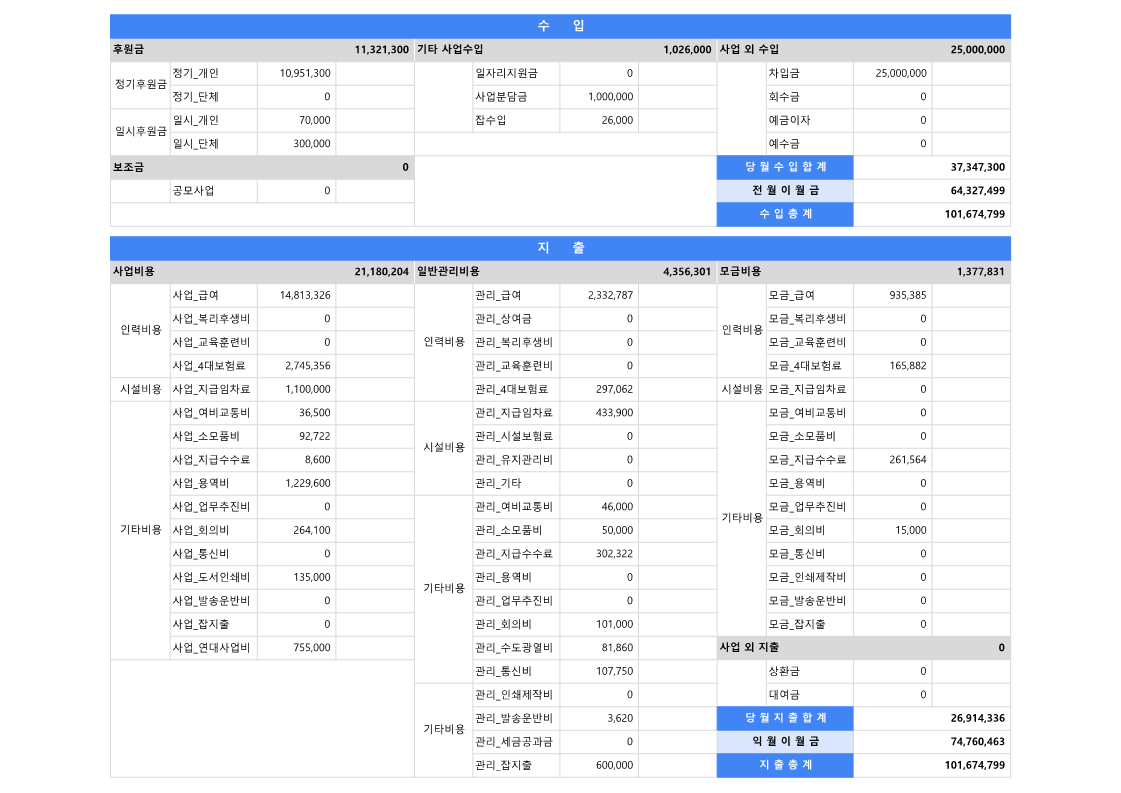Select the '전 월 이 월 금' cell
Viewport: 1121px width, 793px height.
[785, 191]
